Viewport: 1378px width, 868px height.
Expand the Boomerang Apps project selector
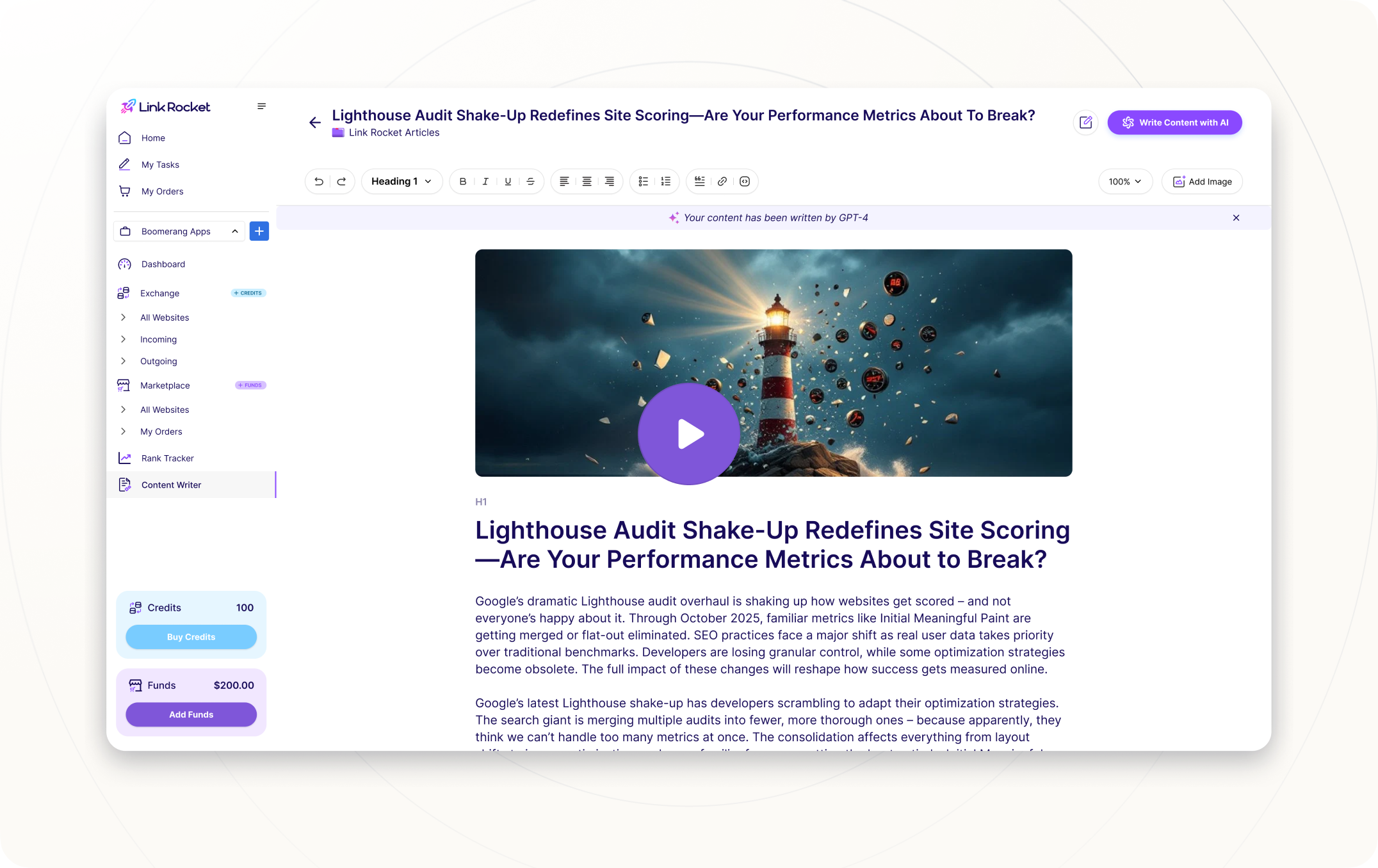(x=179, y=232)
